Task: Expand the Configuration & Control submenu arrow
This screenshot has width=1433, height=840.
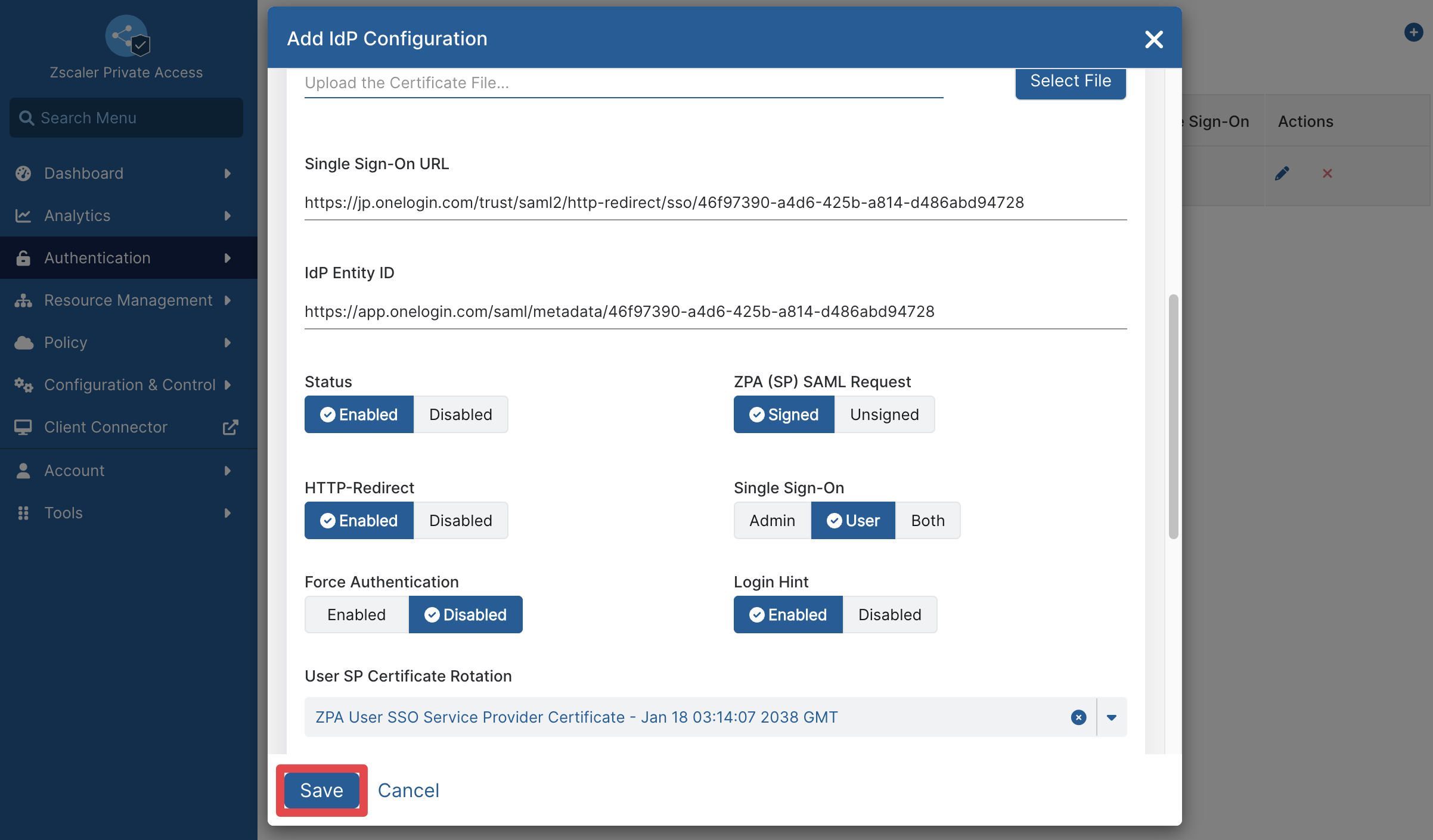Action: pos(228,385)
